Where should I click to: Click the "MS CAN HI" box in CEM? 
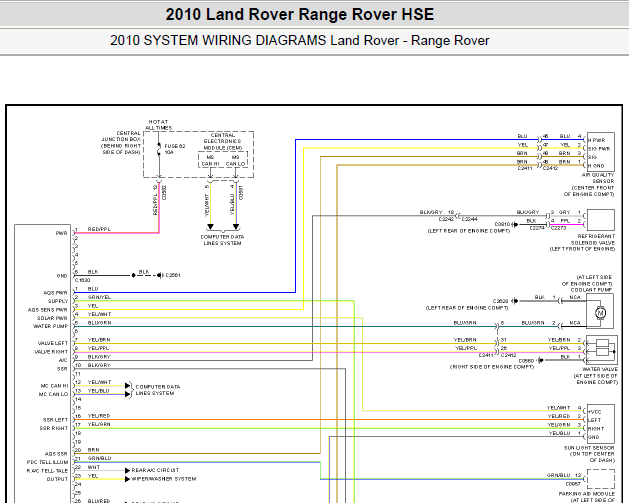click(x=210, y=160)
